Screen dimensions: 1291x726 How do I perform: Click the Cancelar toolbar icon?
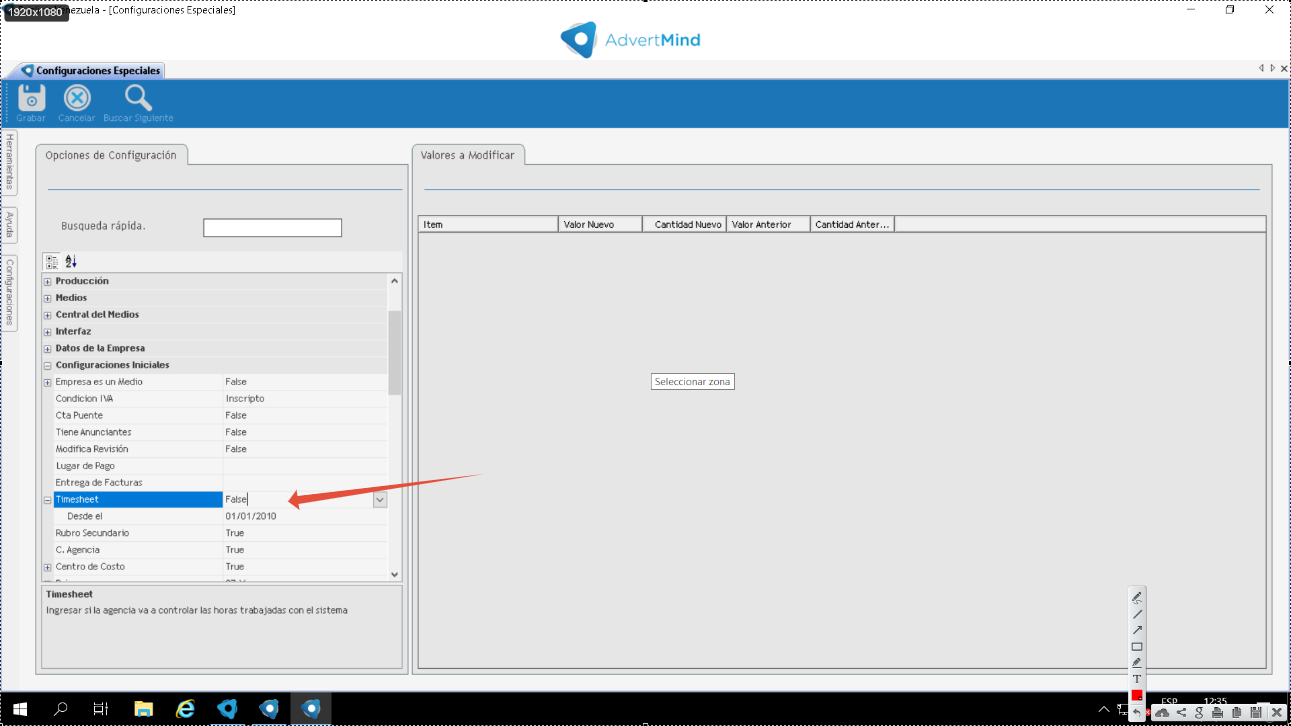coord(77,98)
